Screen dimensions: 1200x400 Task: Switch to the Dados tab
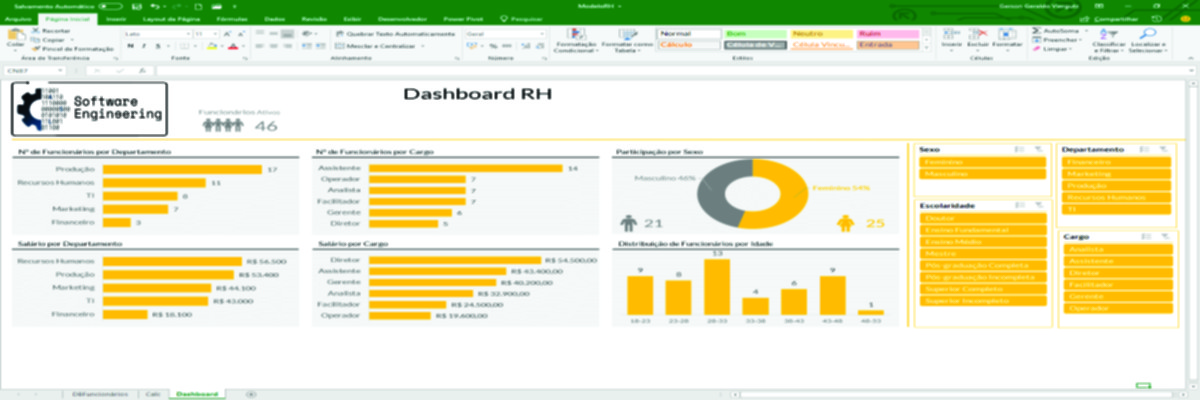click(273, 19)
